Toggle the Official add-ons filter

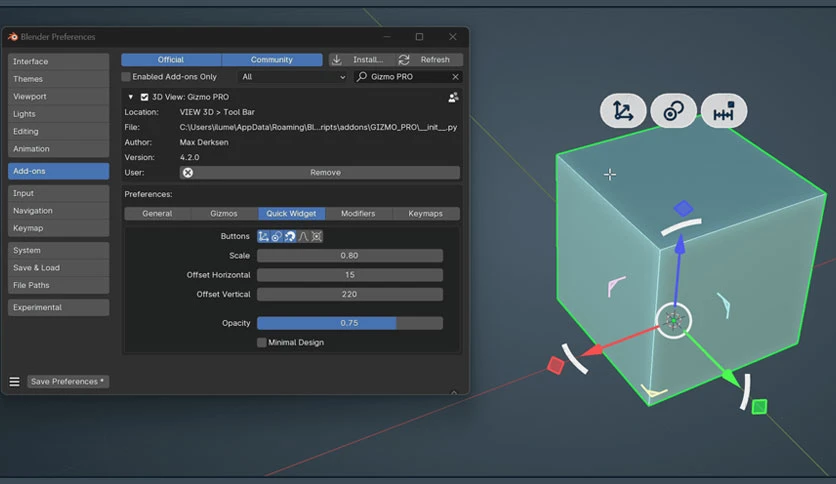point(171,60)
